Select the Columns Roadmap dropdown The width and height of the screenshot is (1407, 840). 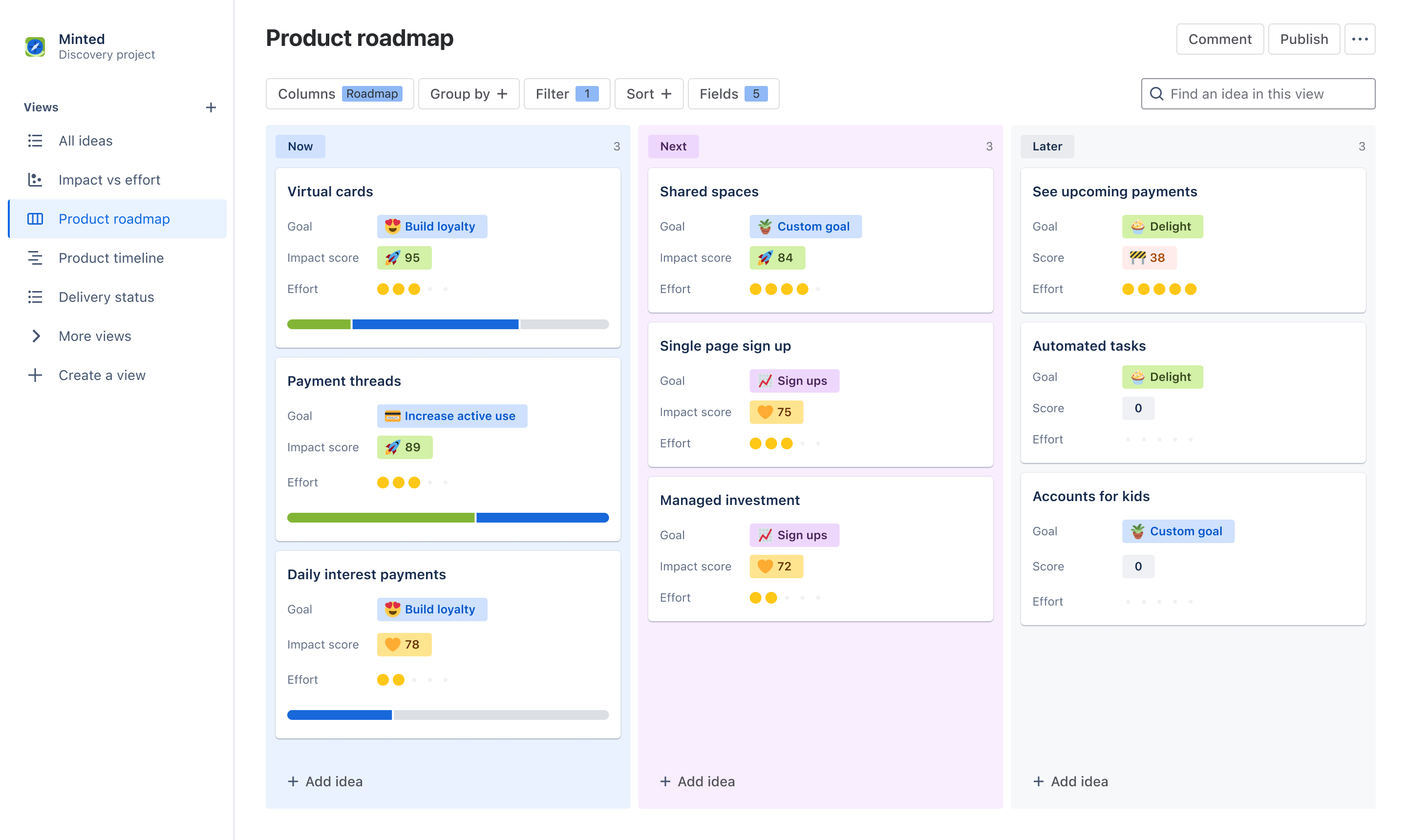click(x=339, y=94)
